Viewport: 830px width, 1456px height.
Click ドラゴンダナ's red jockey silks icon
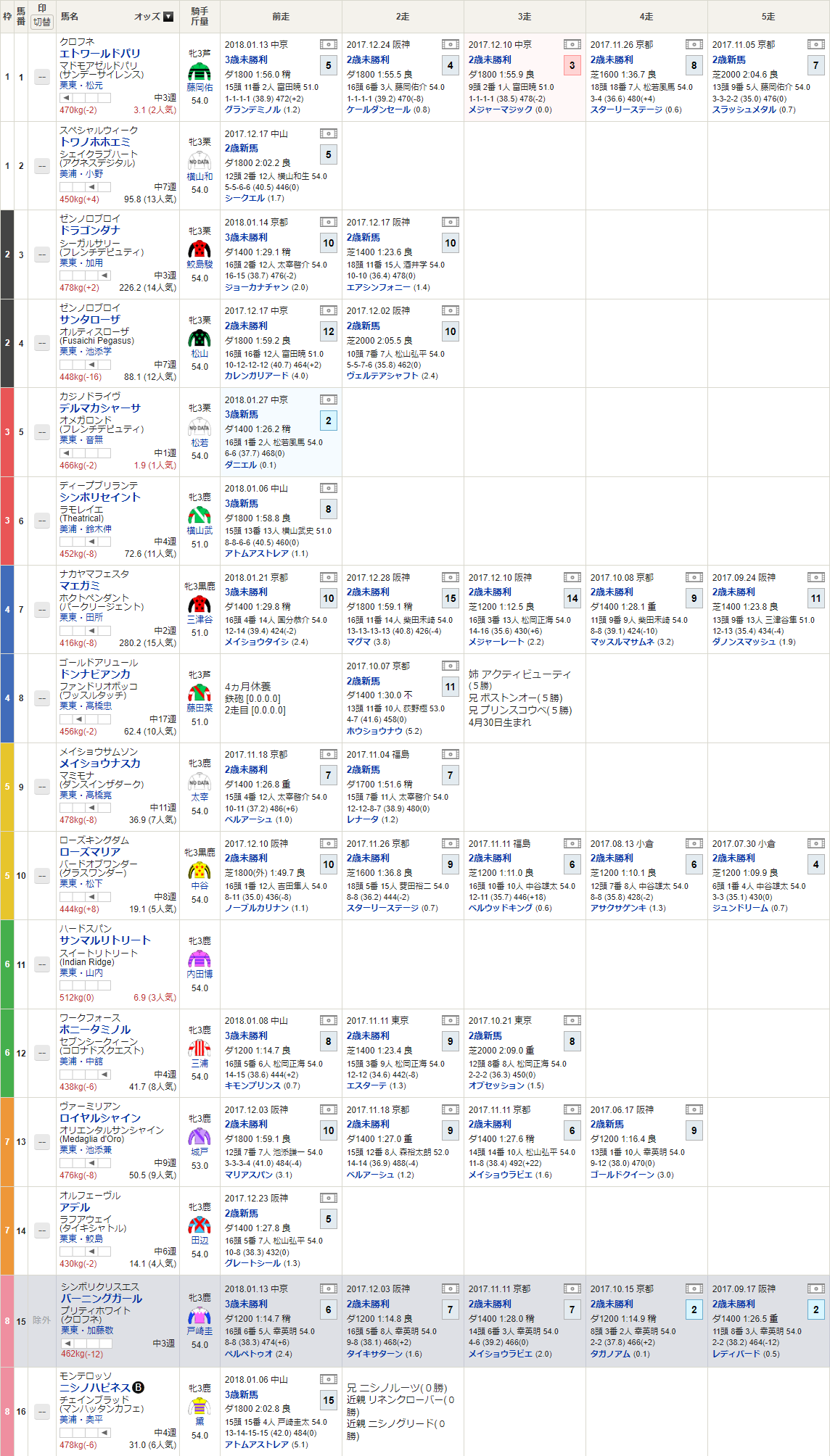click(x=200, y=249)
